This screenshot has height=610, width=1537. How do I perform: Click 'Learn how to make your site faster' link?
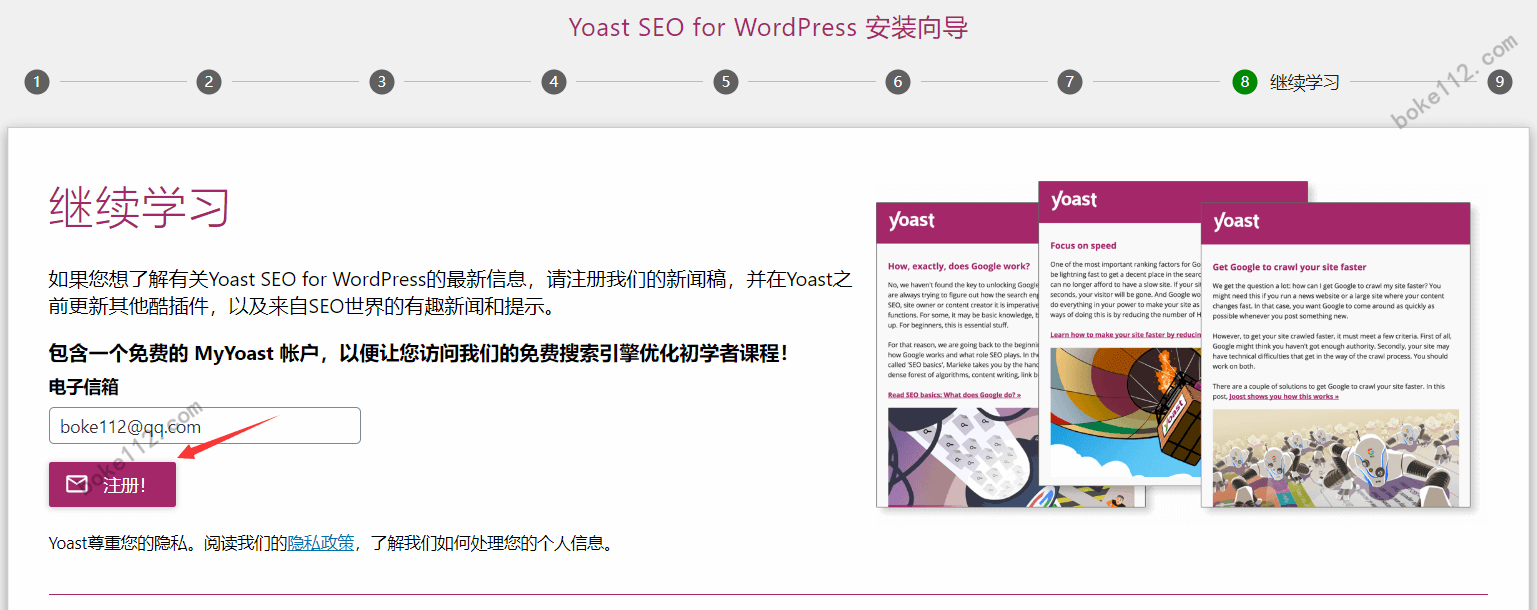click(x=1124, y=334)
